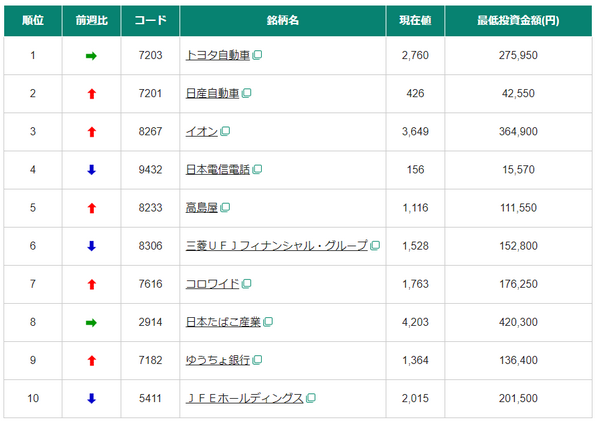Open the トヨタ自動車 stock link
The image size is (600, 425).
point(217,55)
